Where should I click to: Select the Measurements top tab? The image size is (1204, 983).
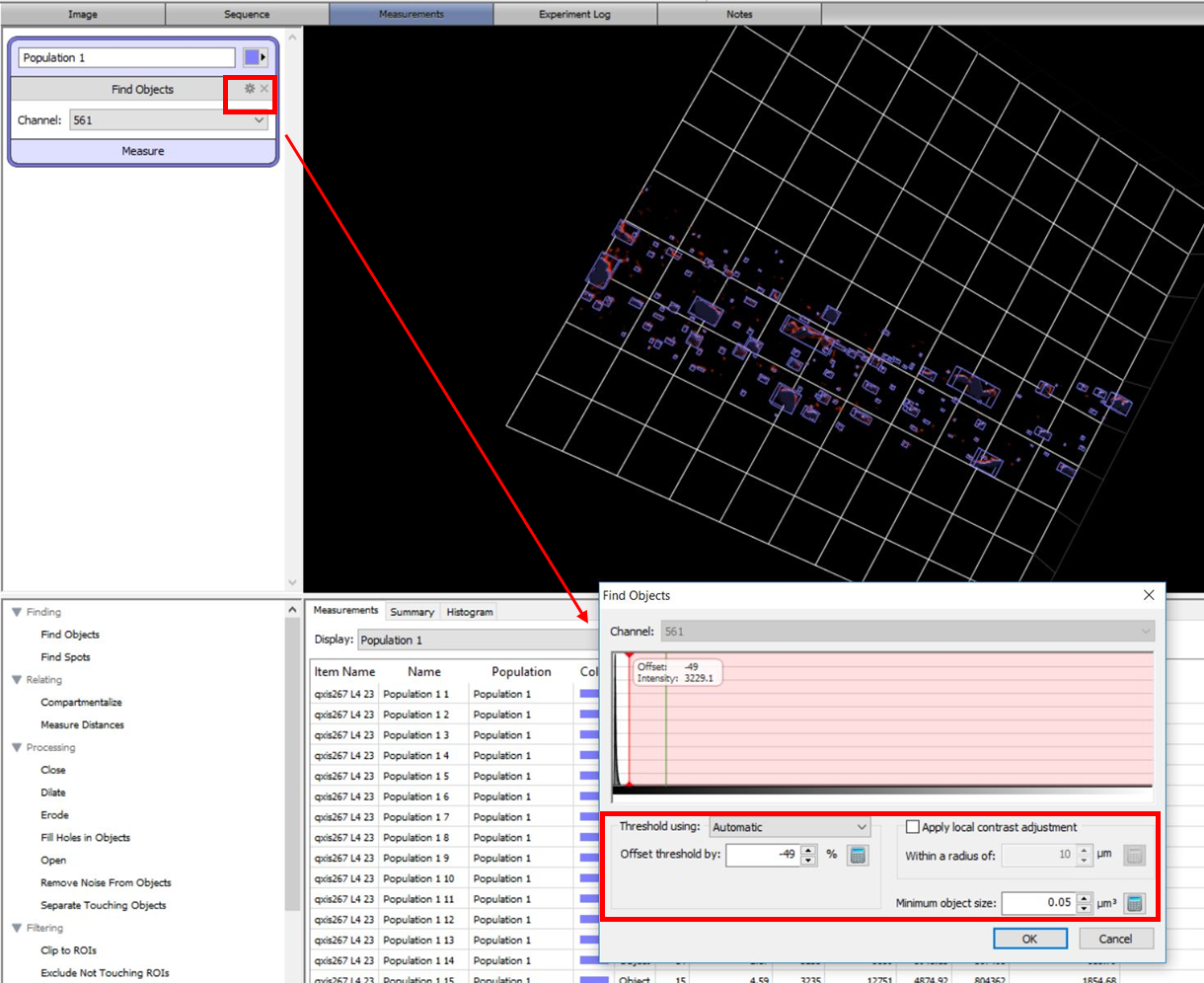(411, 14)
